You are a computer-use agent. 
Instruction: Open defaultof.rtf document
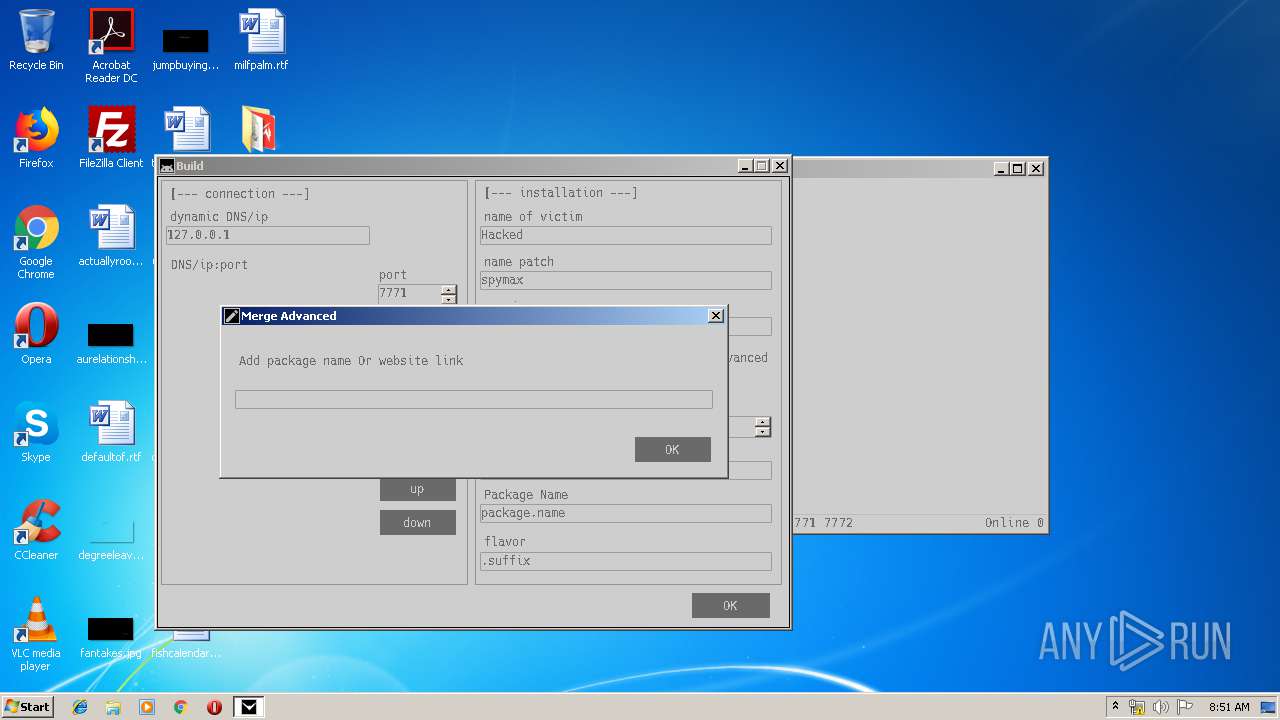click(111, 432)
